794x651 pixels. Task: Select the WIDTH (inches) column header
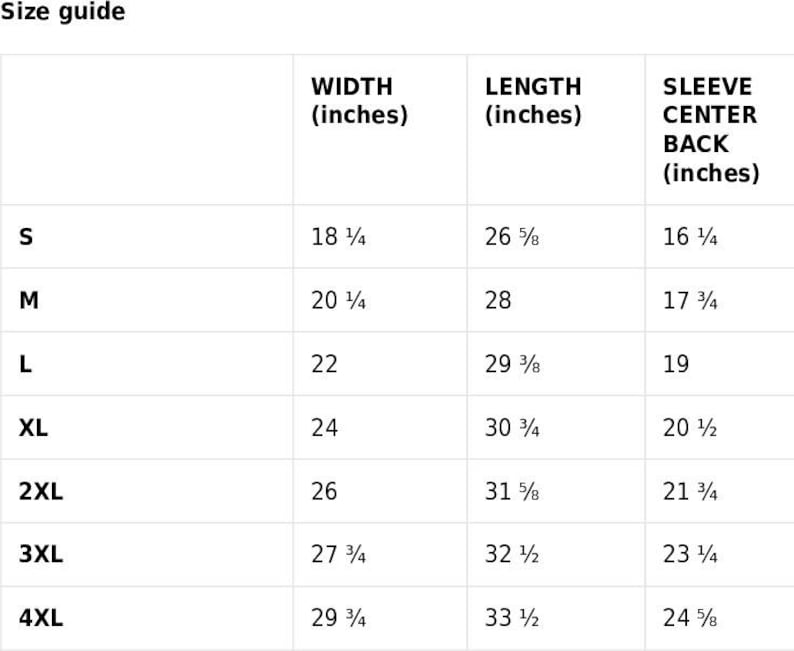click(x=359, y=101)
